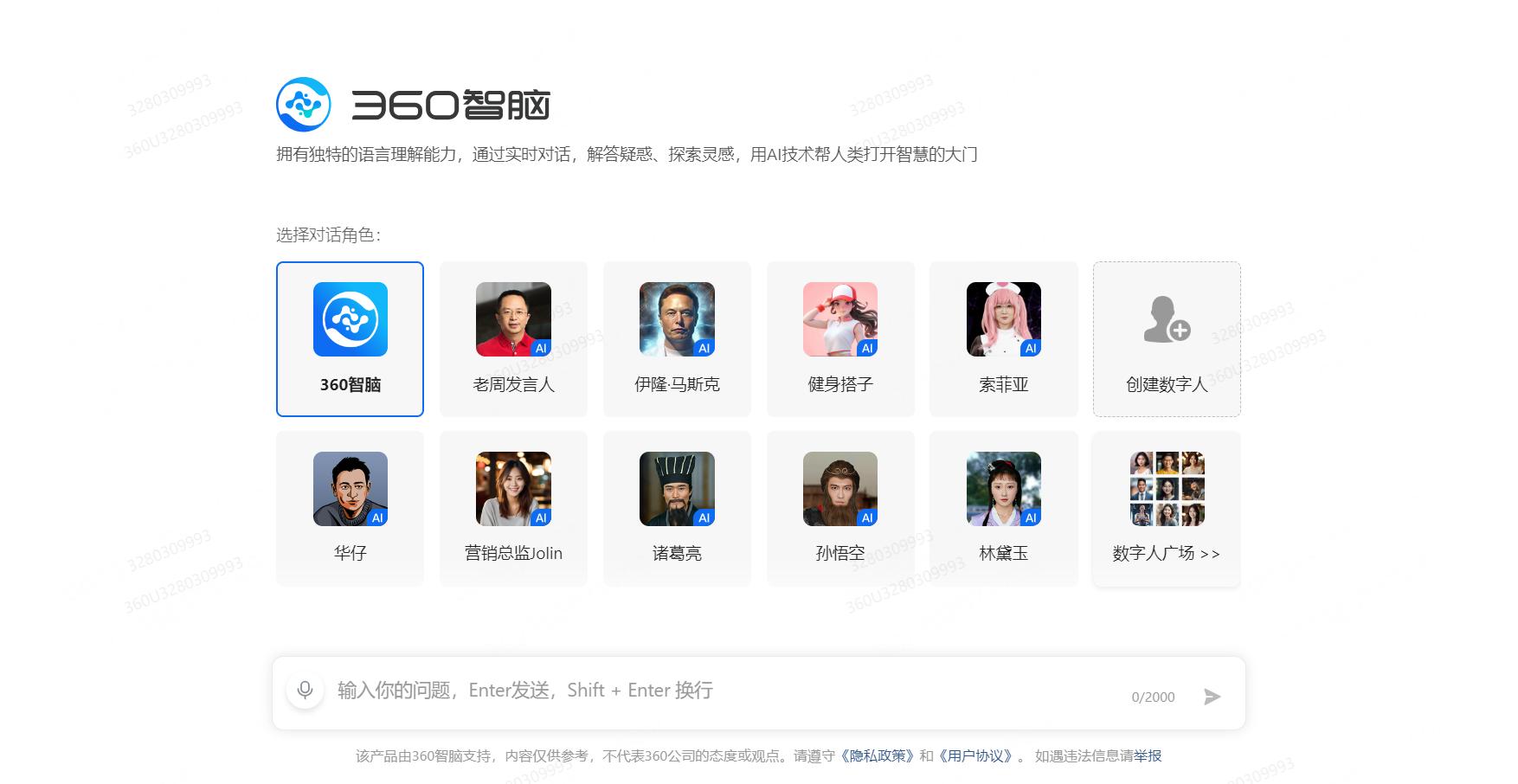
Task: Select the 健身搭子 character card
Action: (839, 337)
